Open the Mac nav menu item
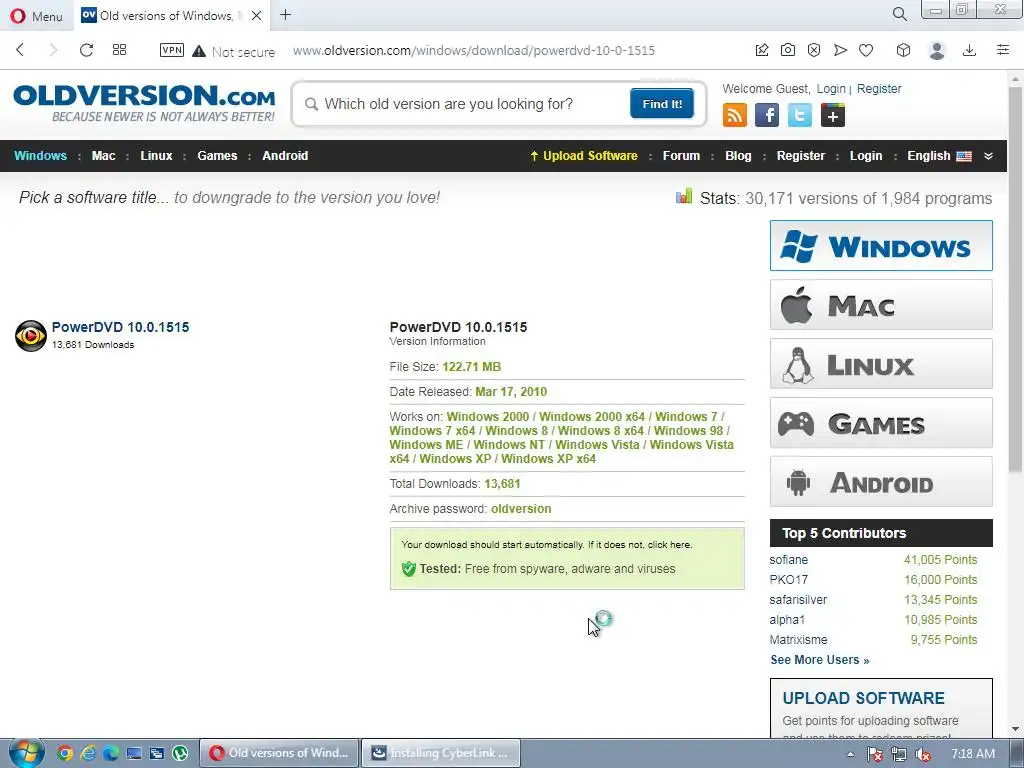This screenshot has height=768, width=1024. pos(103,155)
